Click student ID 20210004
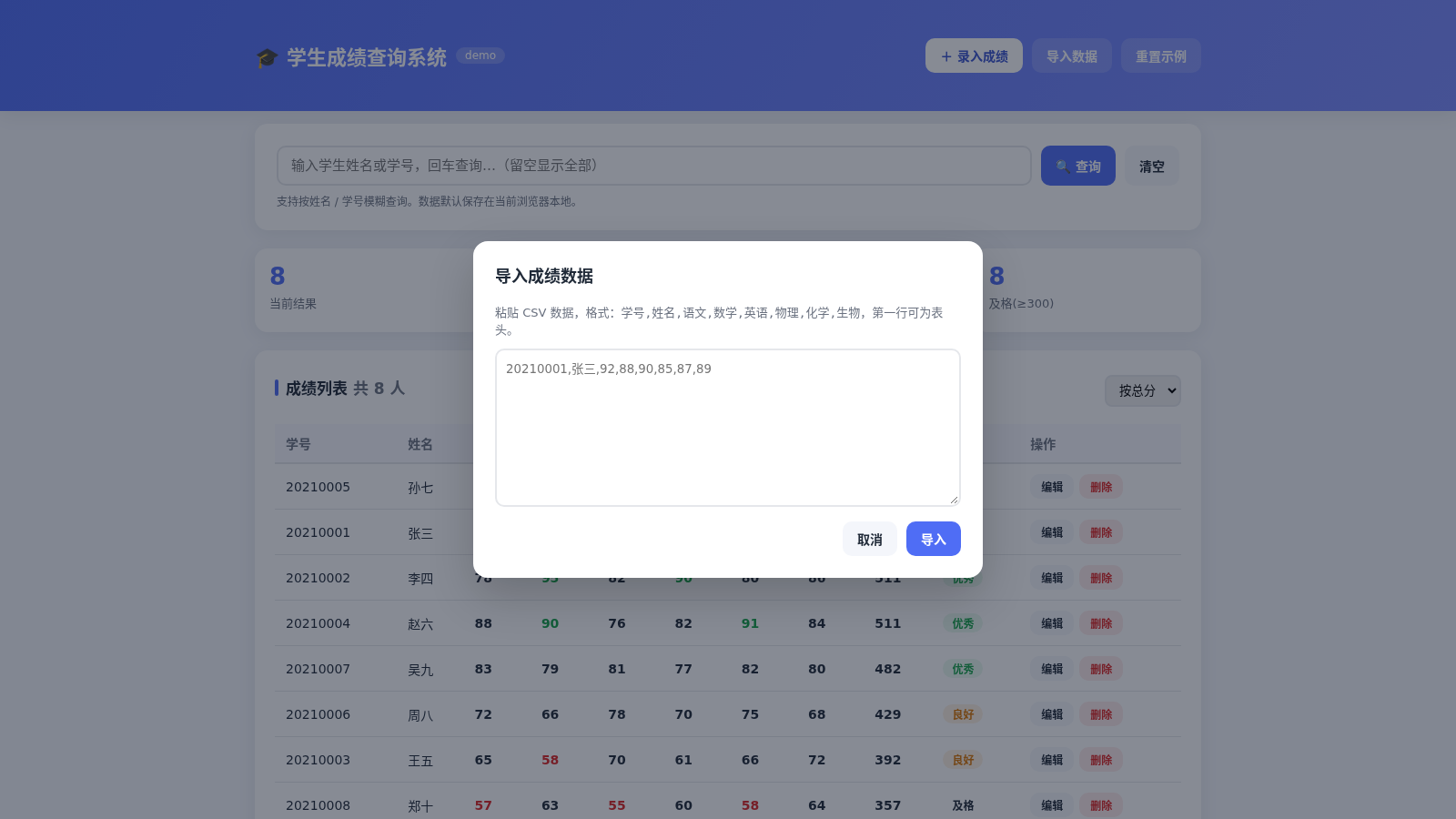 318,623
